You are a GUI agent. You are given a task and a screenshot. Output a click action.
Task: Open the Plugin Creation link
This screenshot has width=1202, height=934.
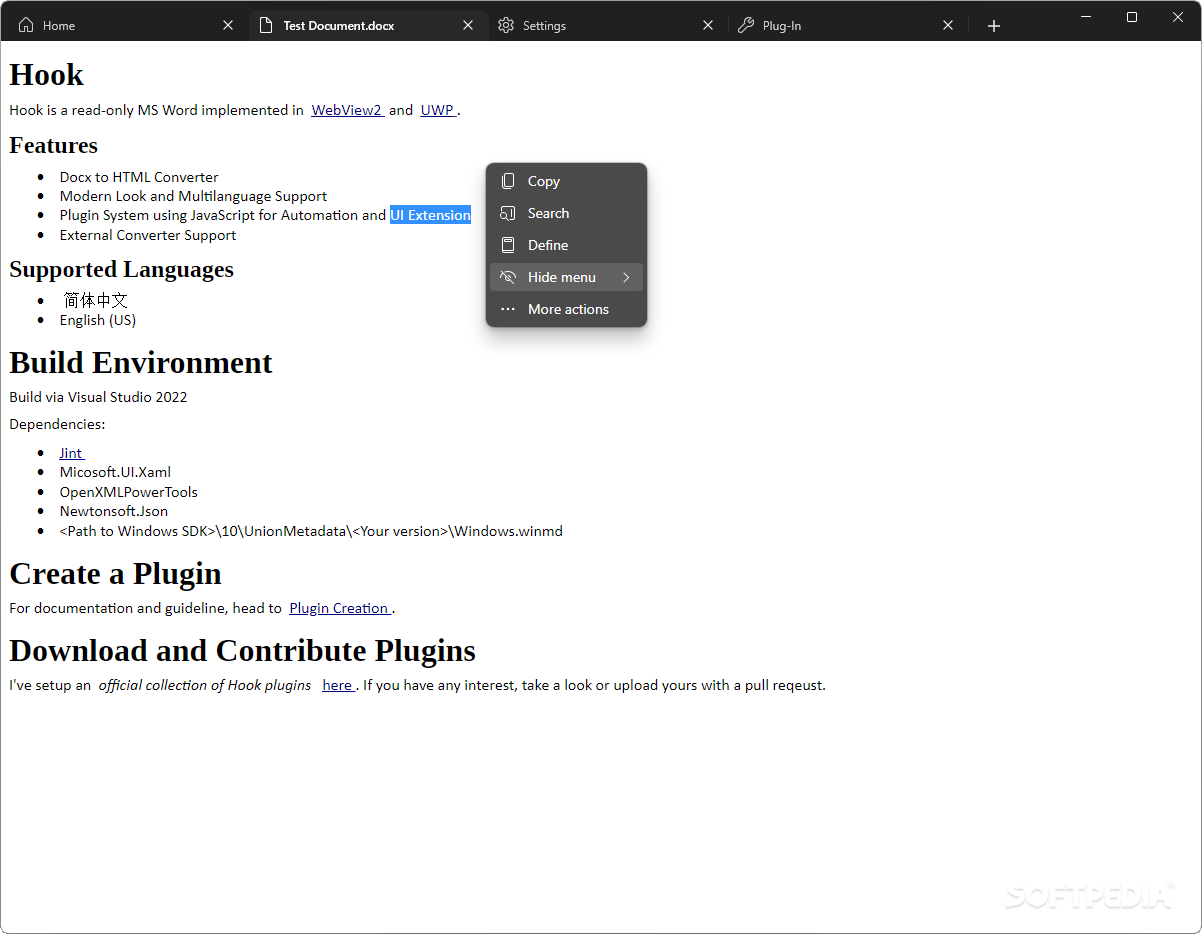[x=340, y=608]
